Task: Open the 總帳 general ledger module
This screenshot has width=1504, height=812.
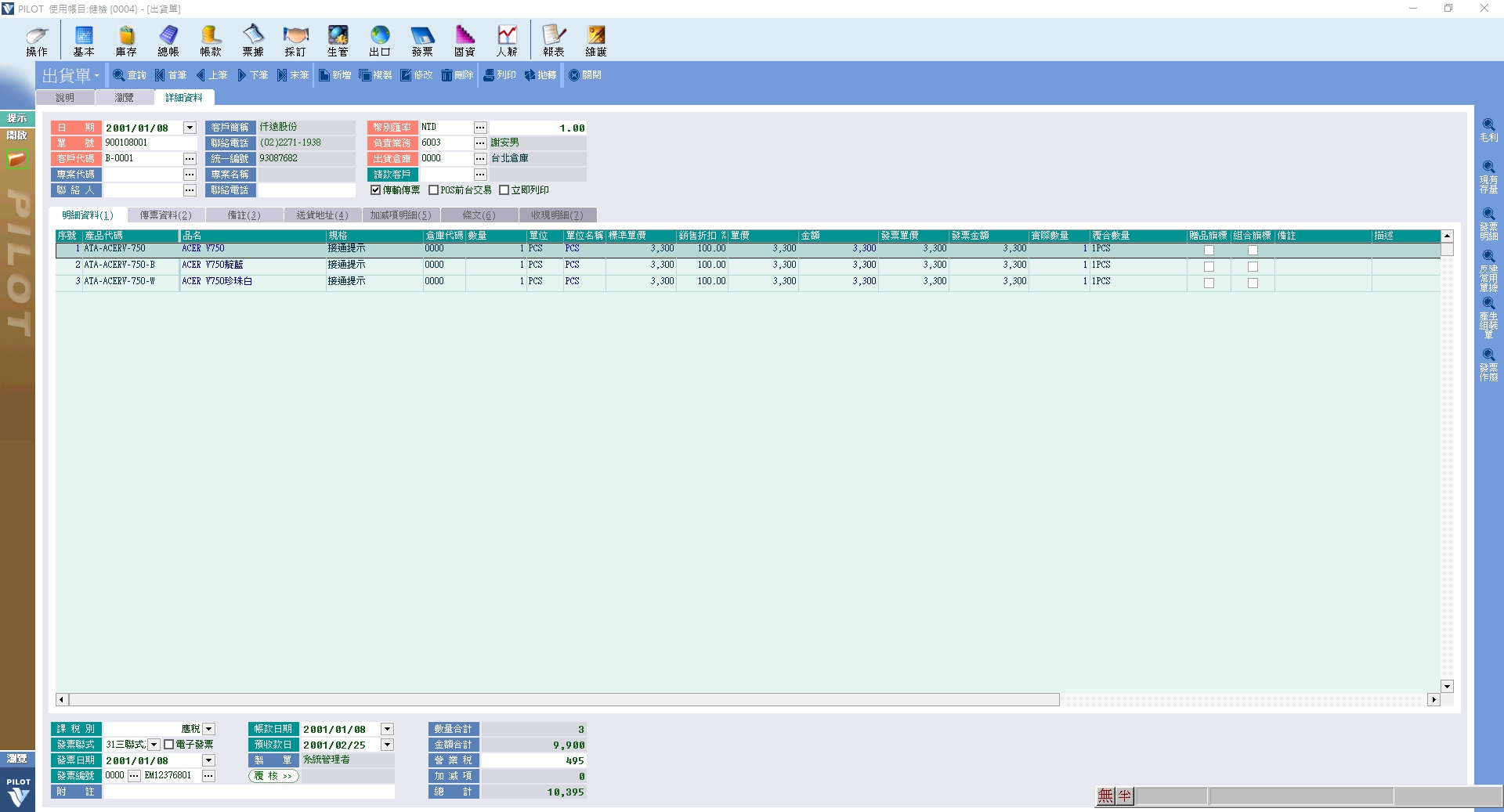Action: coord(168,41)
